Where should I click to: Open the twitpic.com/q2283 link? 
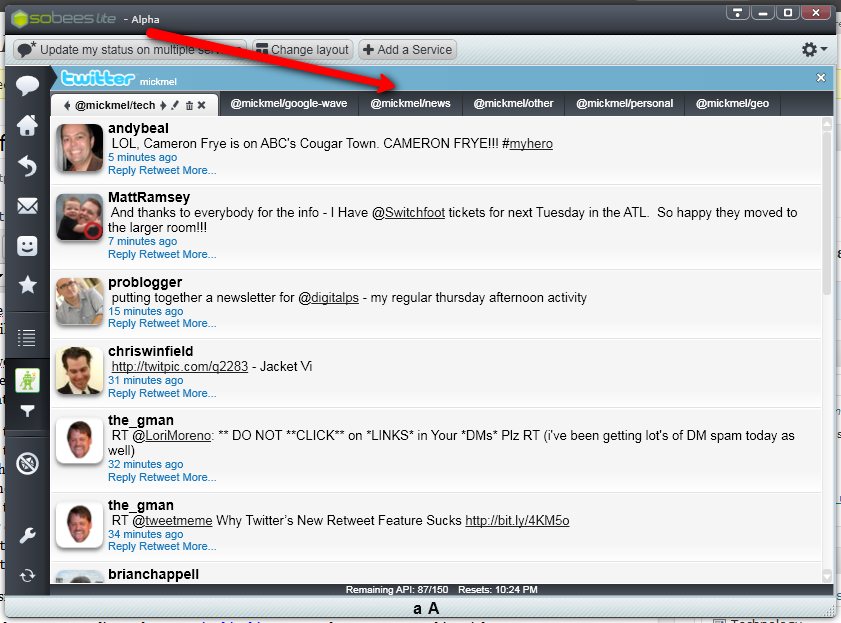180,367
